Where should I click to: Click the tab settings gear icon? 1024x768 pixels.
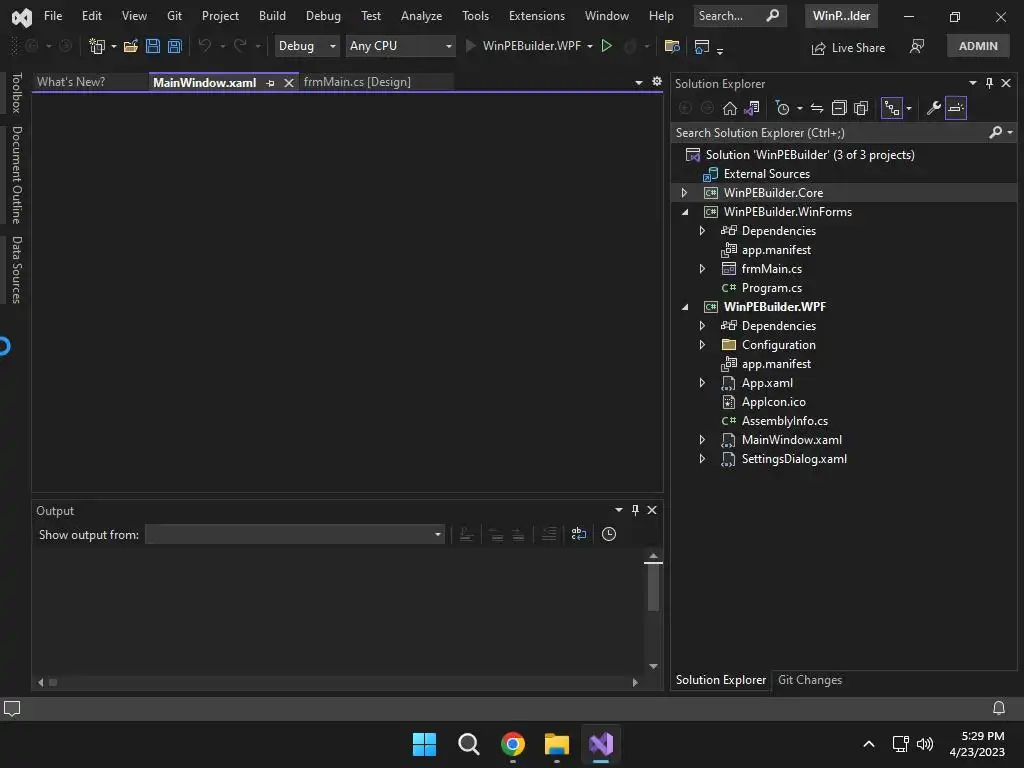(x=657, y=82)
